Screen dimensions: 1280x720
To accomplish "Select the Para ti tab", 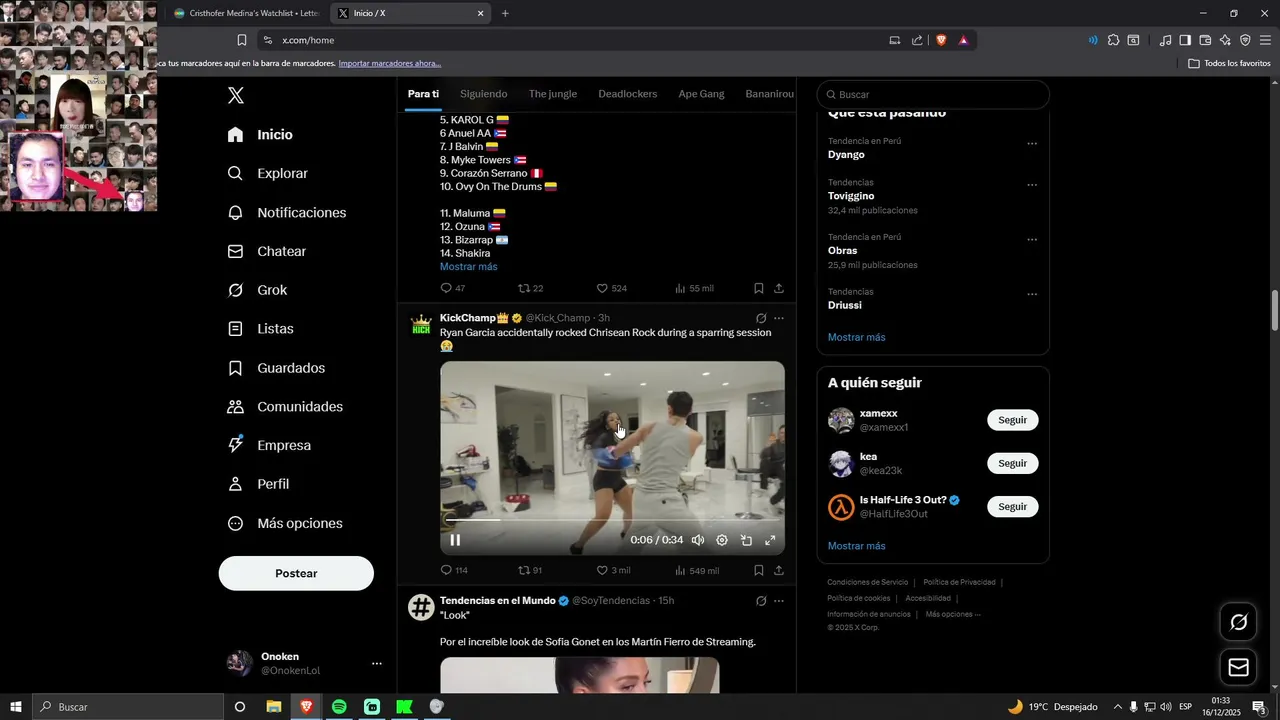I will pyautogui.click(x=423, y=94).
